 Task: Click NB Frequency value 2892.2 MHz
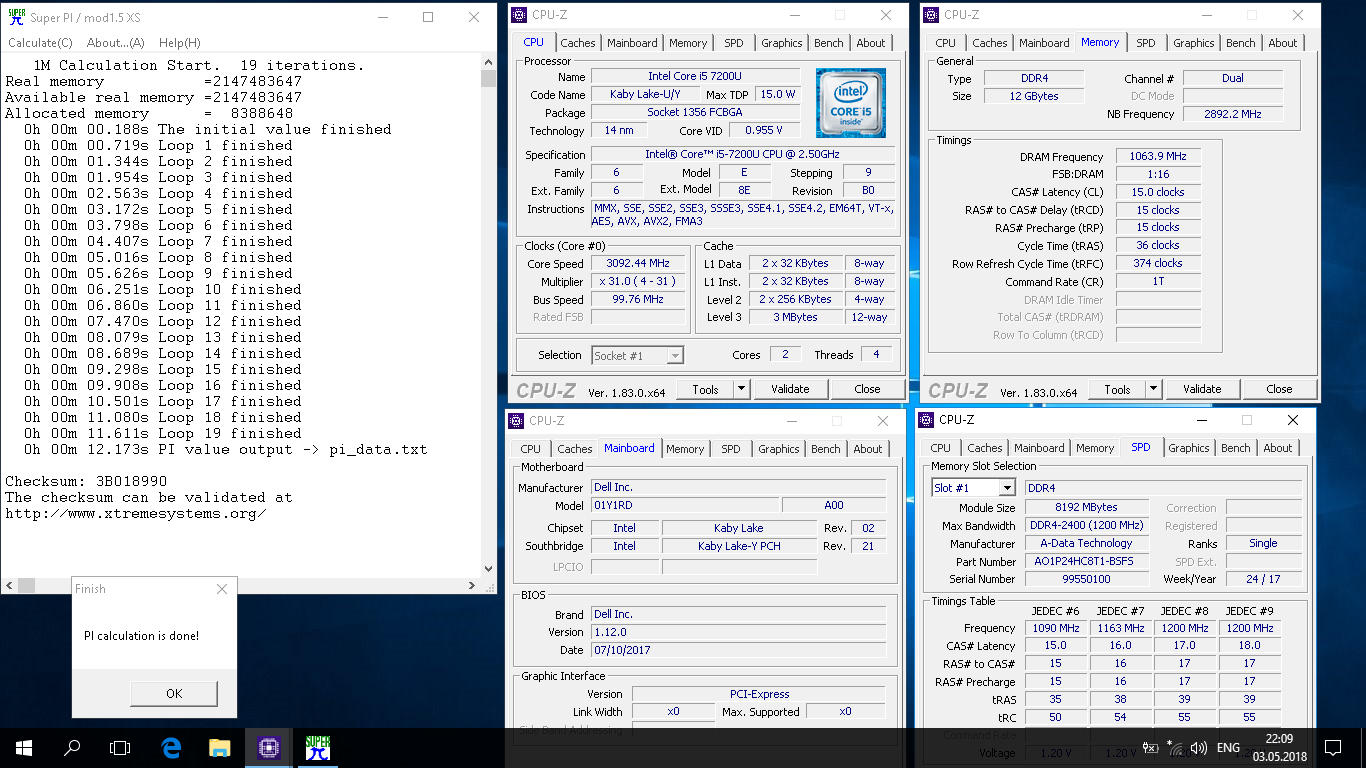pos(1233,114)
